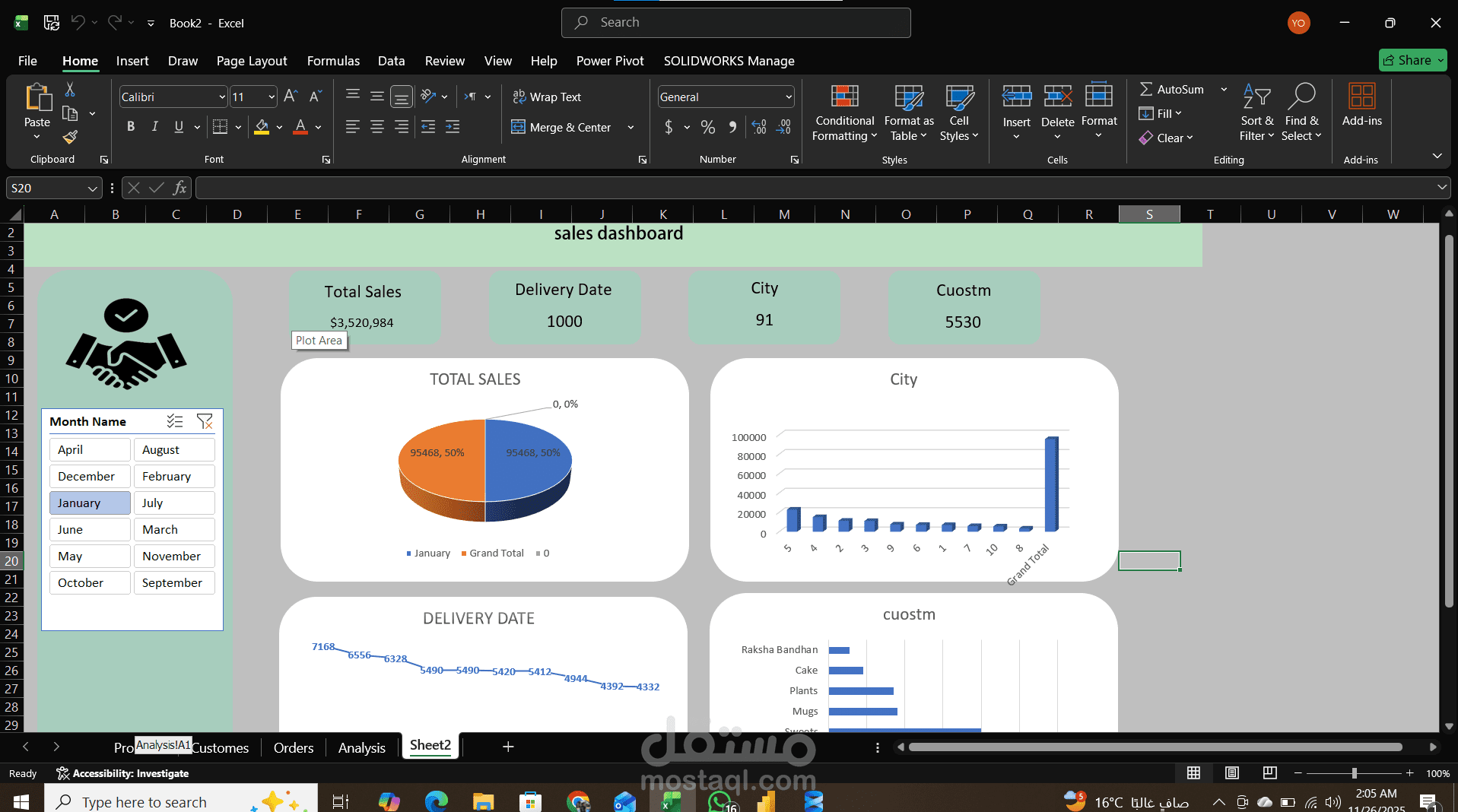Toggle Underline formatting
The height and width of the screenshot is (812, 1458).
pyautogui.click(x=179, y=127)
